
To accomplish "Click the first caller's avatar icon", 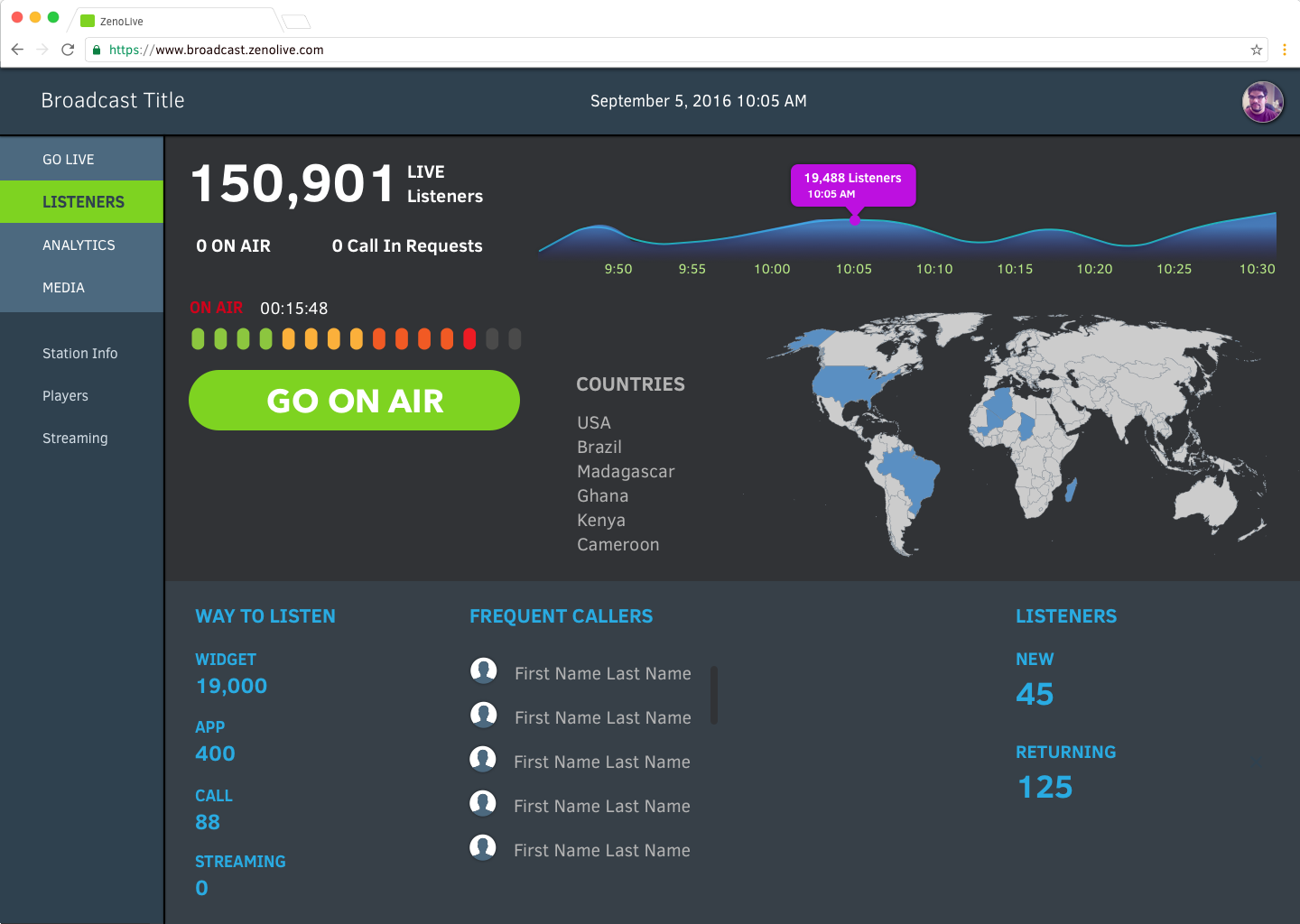I will click(484, 670).
